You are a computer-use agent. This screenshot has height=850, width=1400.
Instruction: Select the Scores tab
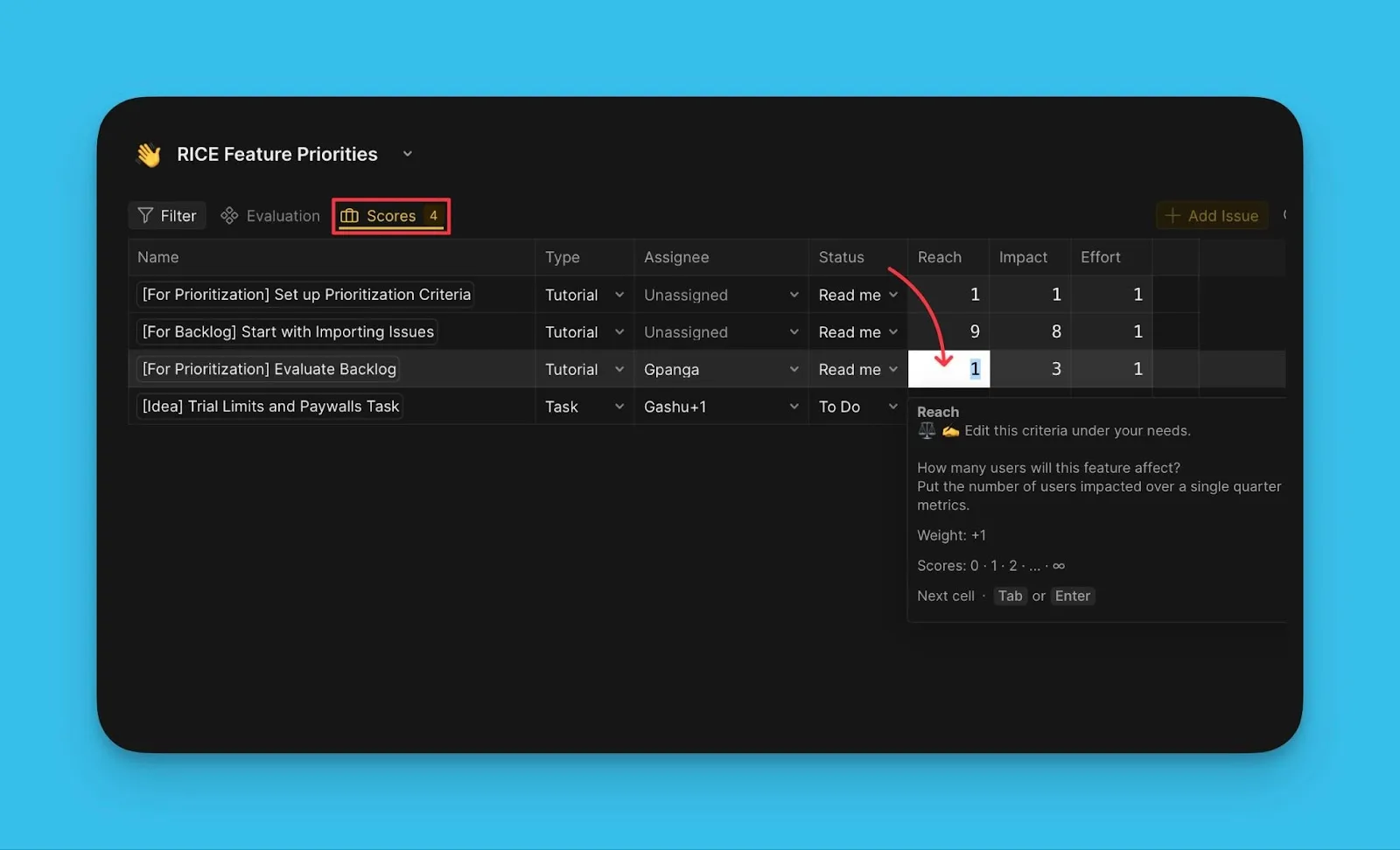(x=391, y=216)
